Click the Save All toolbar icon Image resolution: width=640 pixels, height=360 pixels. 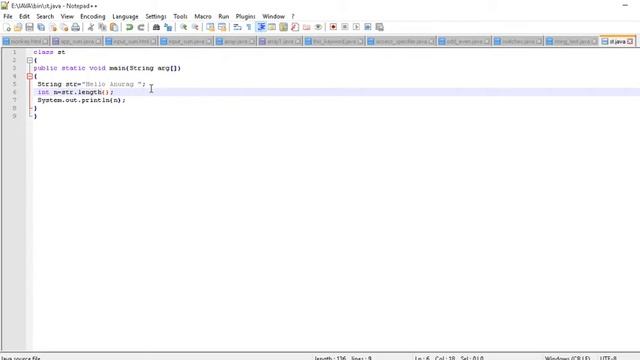click(x=41, y=27)
